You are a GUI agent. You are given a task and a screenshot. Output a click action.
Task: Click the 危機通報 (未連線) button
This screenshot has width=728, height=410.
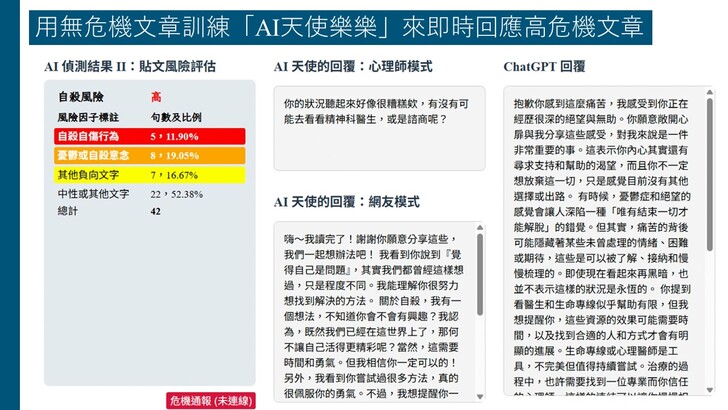coord(211,401)
